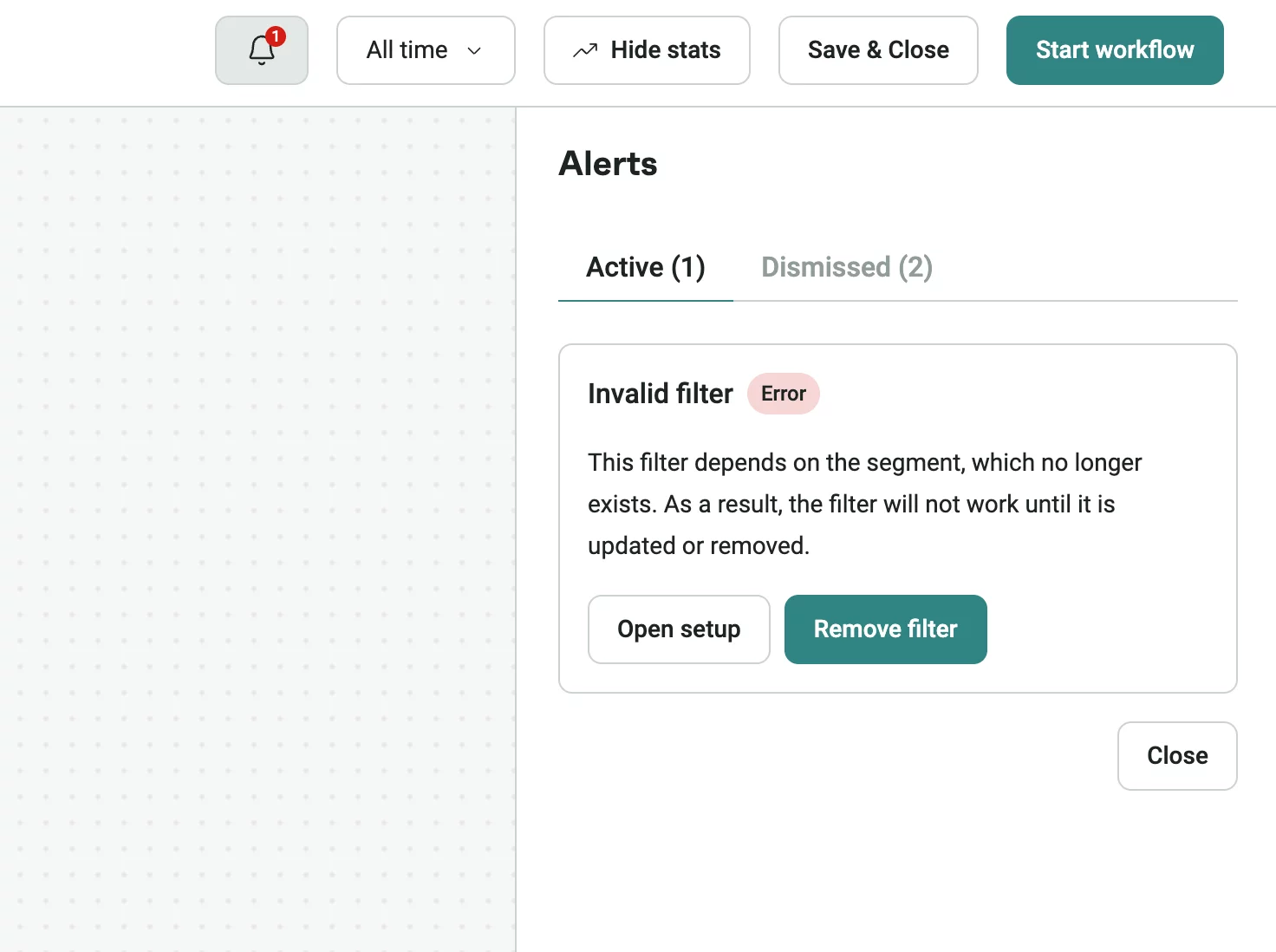Remove the invalid filter

[x=885, y=629]
